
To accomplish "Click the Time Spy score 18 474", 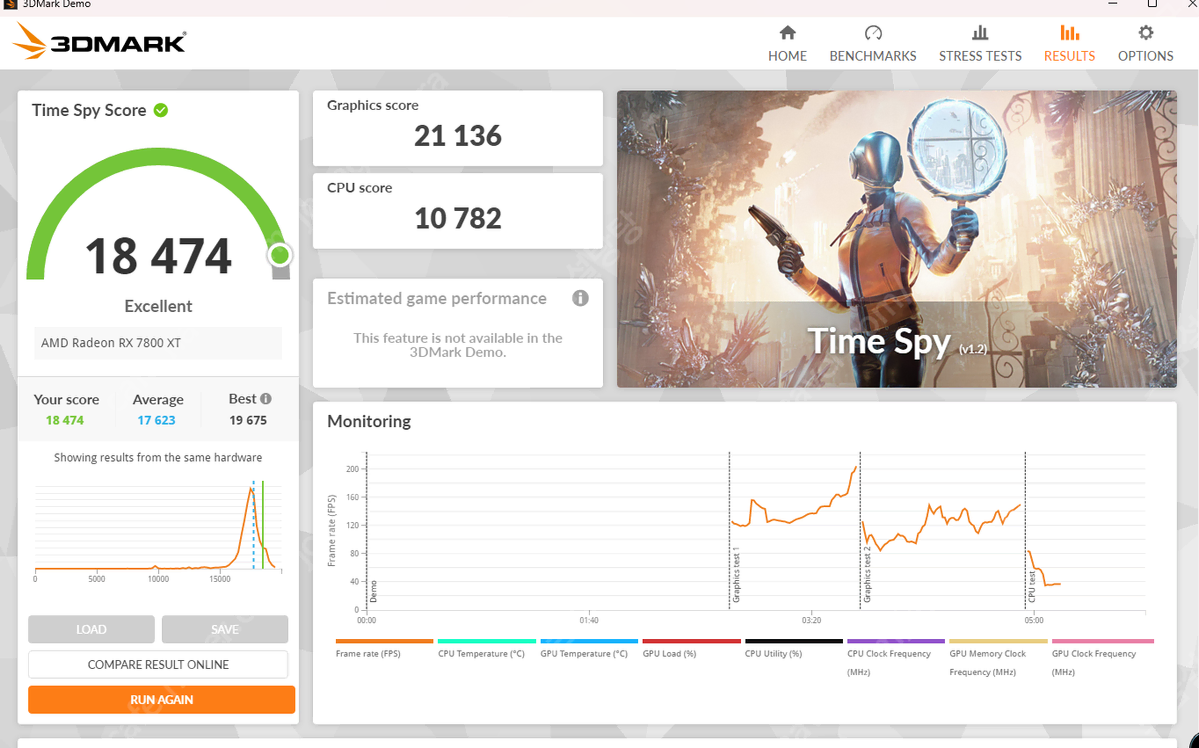I will click(x=158, y=256).
